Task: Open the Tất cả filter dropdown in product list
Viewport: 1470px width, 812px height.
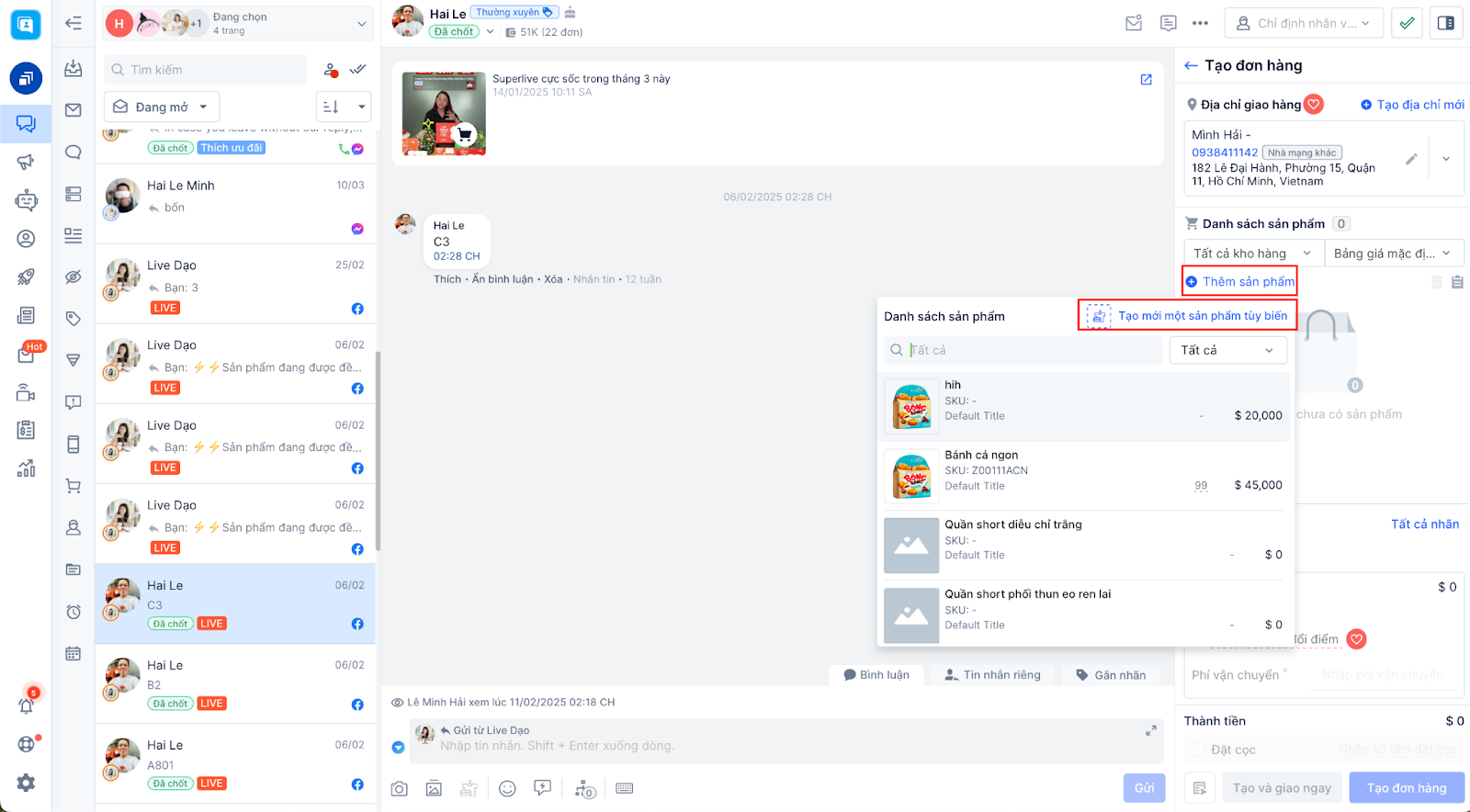Action: [x=1227, y=350]
